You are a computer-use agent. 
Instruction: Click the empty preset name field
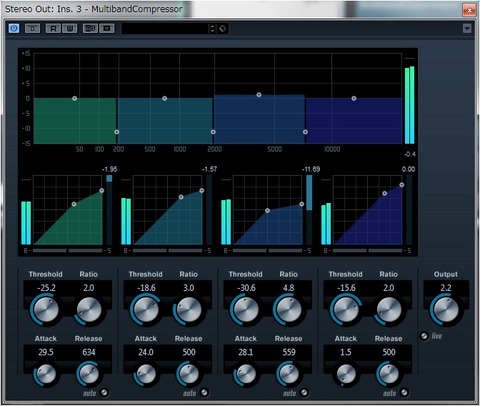click(x=165, y=29)
